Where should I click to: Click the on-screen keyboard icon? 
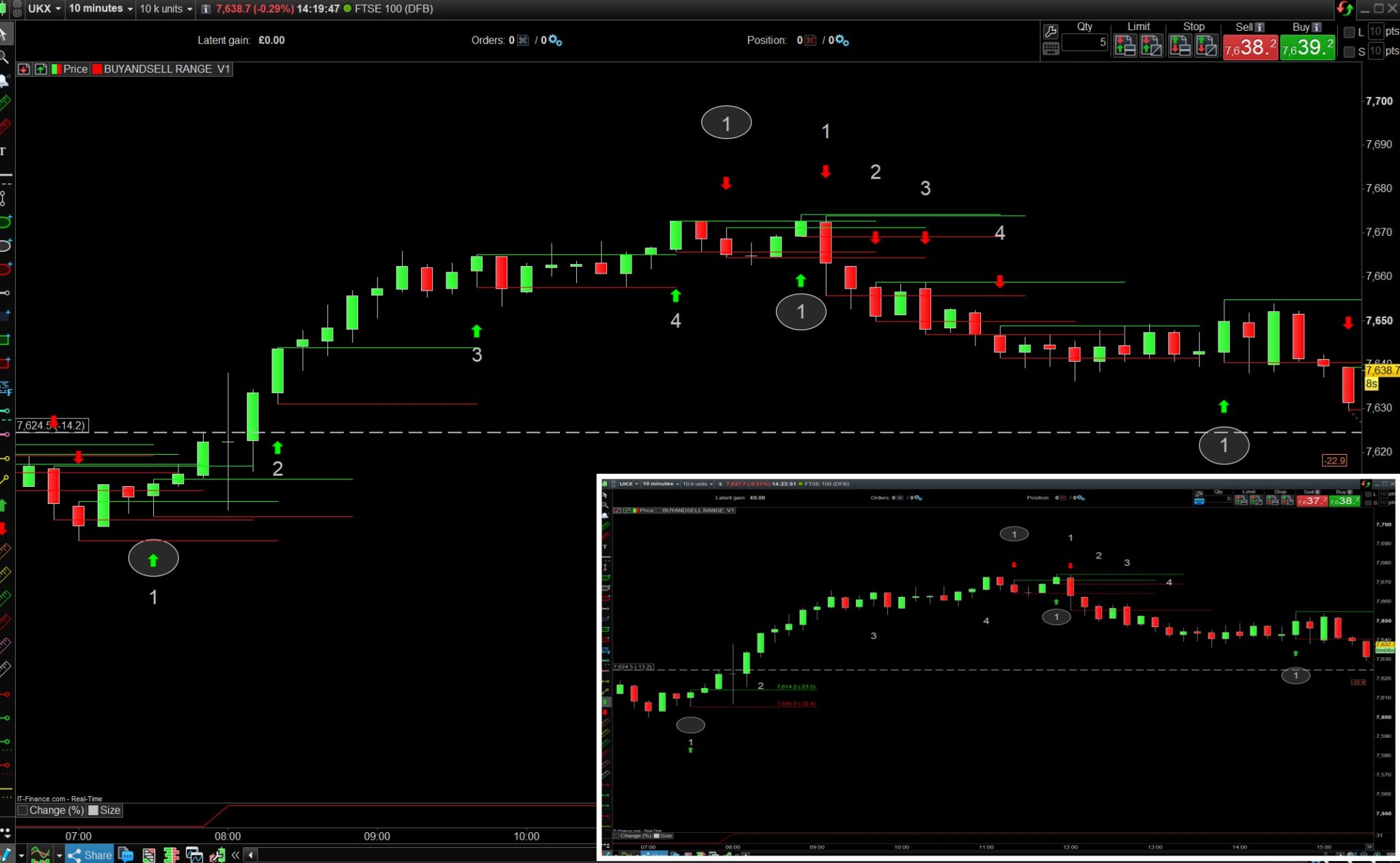tap(1051, 49)
